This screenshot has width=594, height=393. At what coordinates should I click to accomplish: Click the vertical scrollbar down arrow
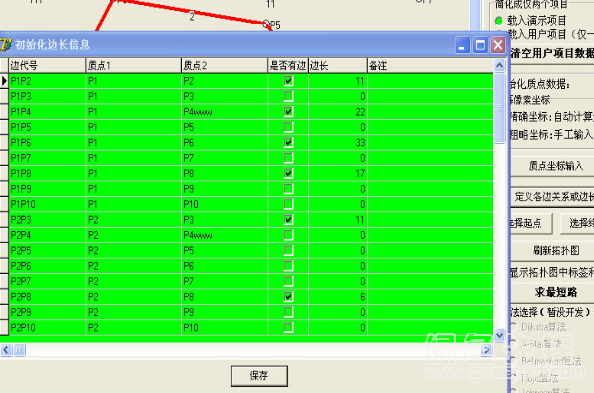coord(500,335)
